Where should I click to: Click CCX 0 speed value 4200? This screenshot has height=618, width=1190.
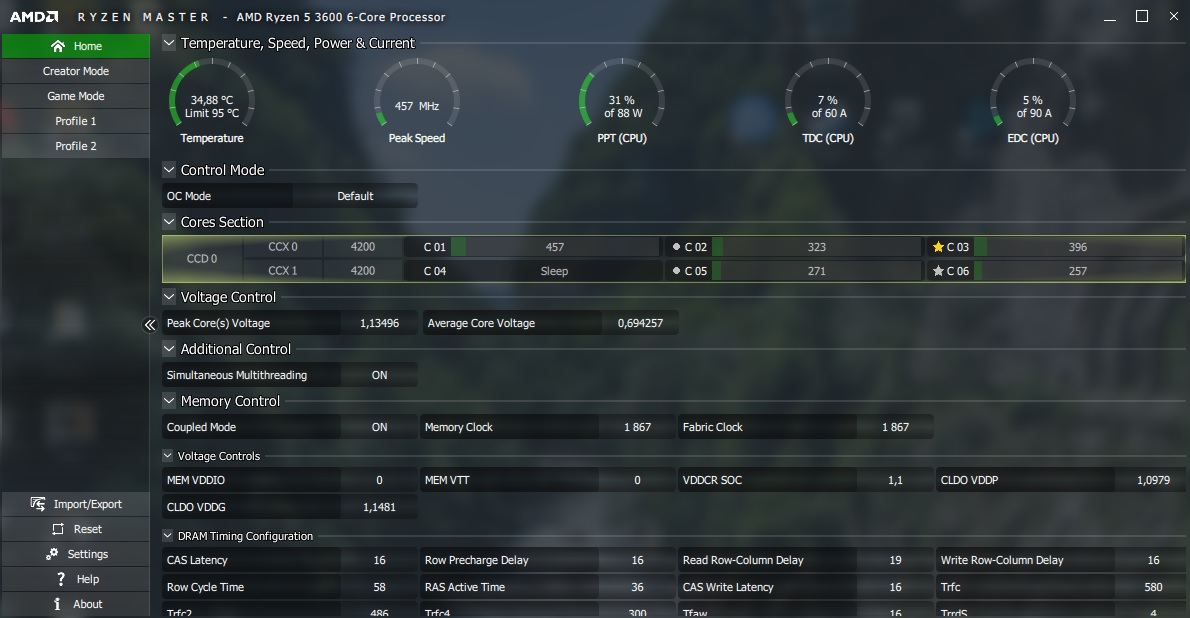[x=363, y=247]
